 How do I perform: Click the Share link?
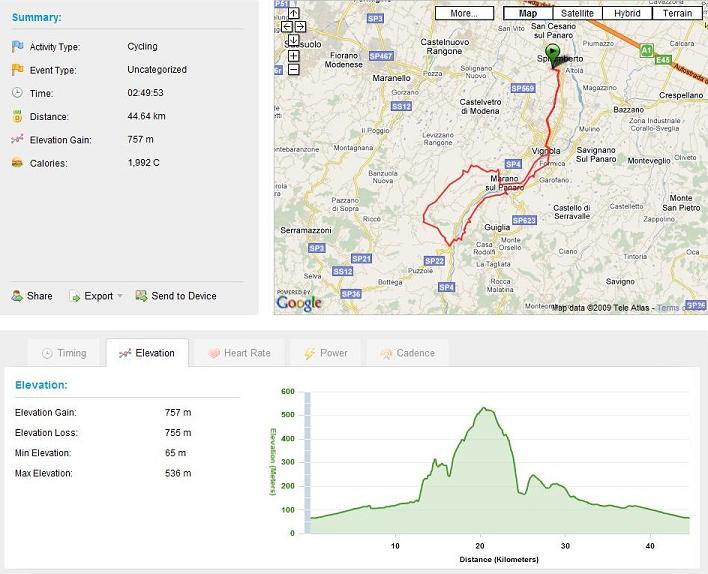(x=32, y=296)
